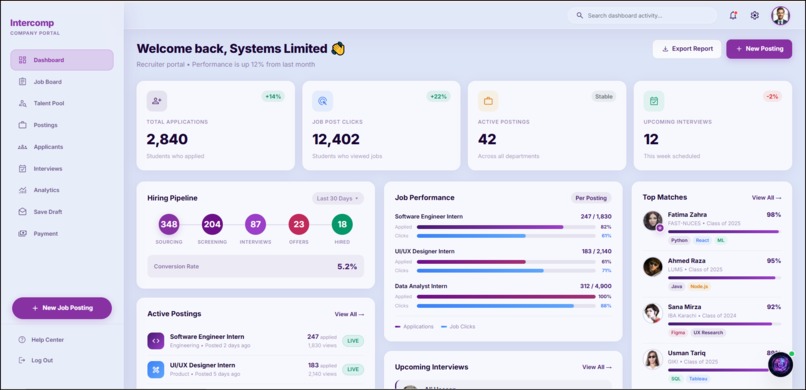Click the Save Draft inbox icon
The image size is (806, 390).
click(x=22, y=212)
